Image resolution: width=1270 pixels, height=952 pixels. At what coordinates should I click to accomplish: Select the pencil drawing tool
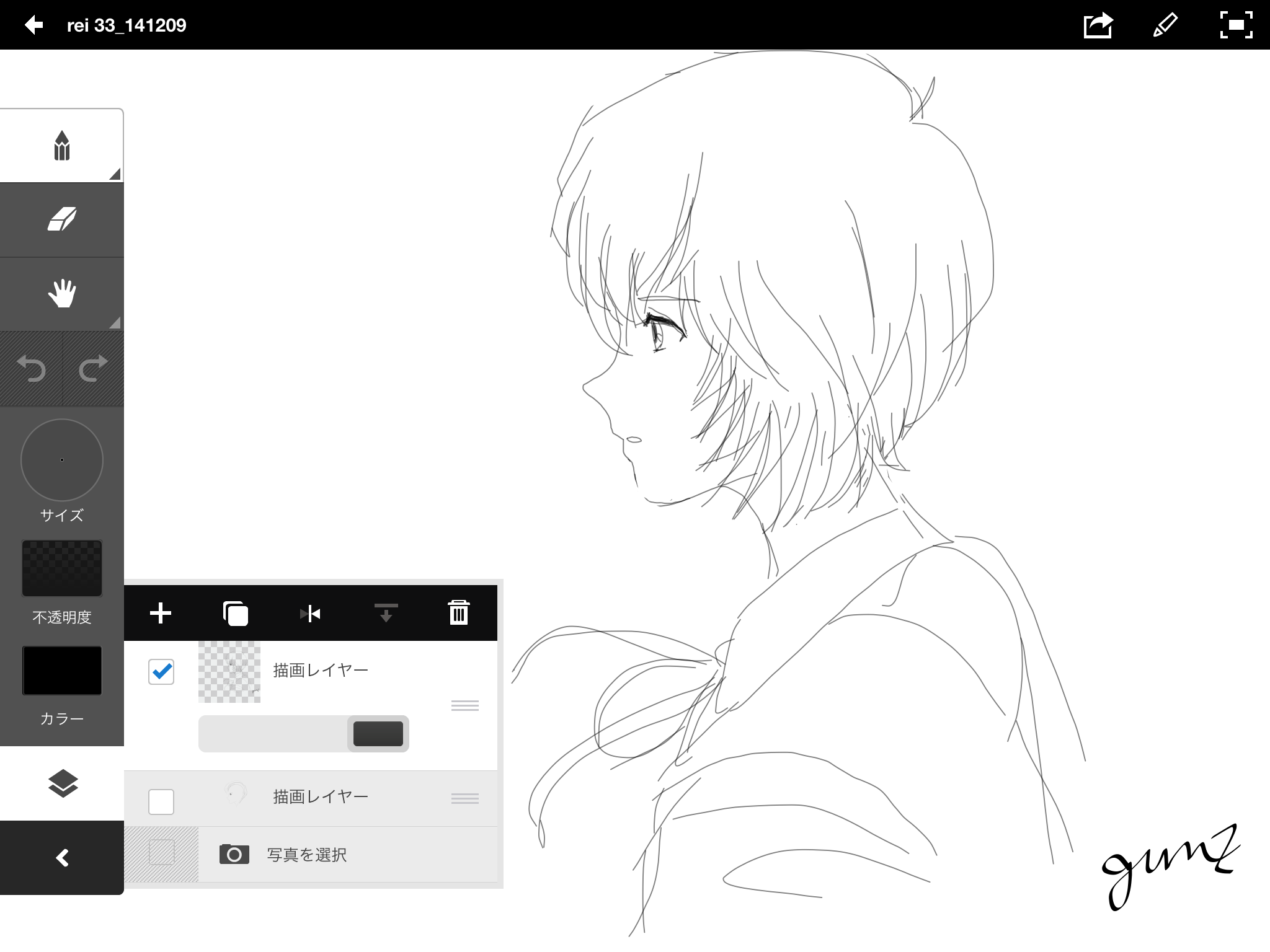(x=61, y=146)
